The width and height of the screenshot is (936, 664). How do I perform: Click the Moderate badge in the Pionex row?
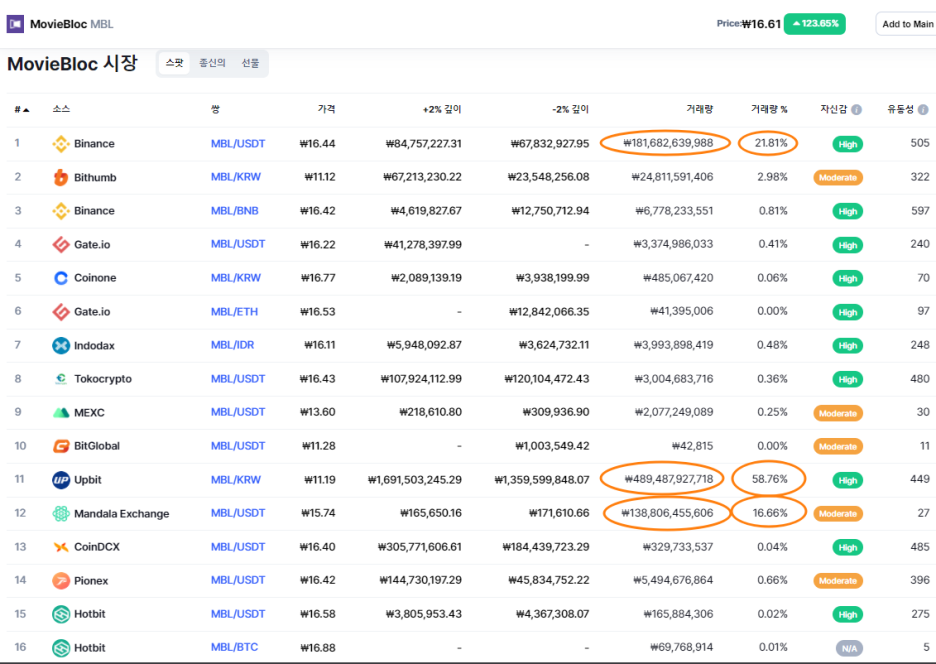838,580
